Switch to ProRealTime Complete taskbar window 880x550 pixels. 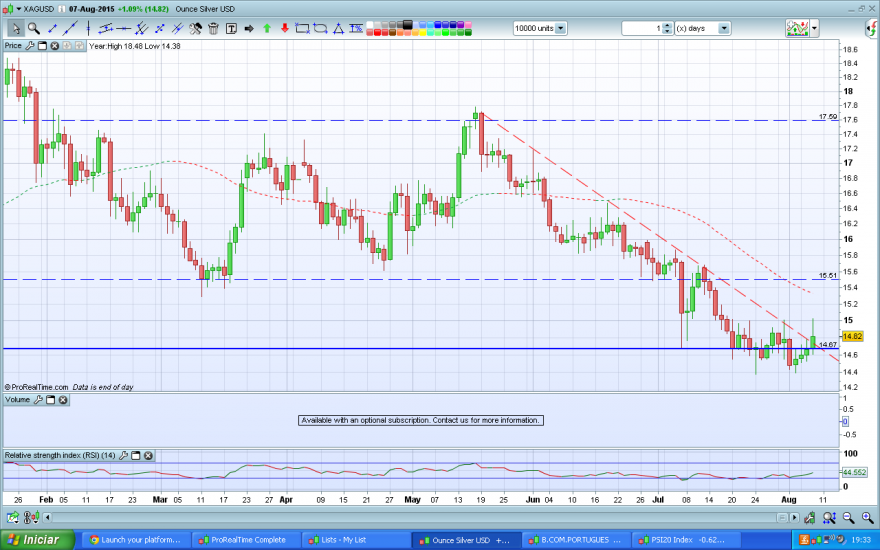click(245, 540)
